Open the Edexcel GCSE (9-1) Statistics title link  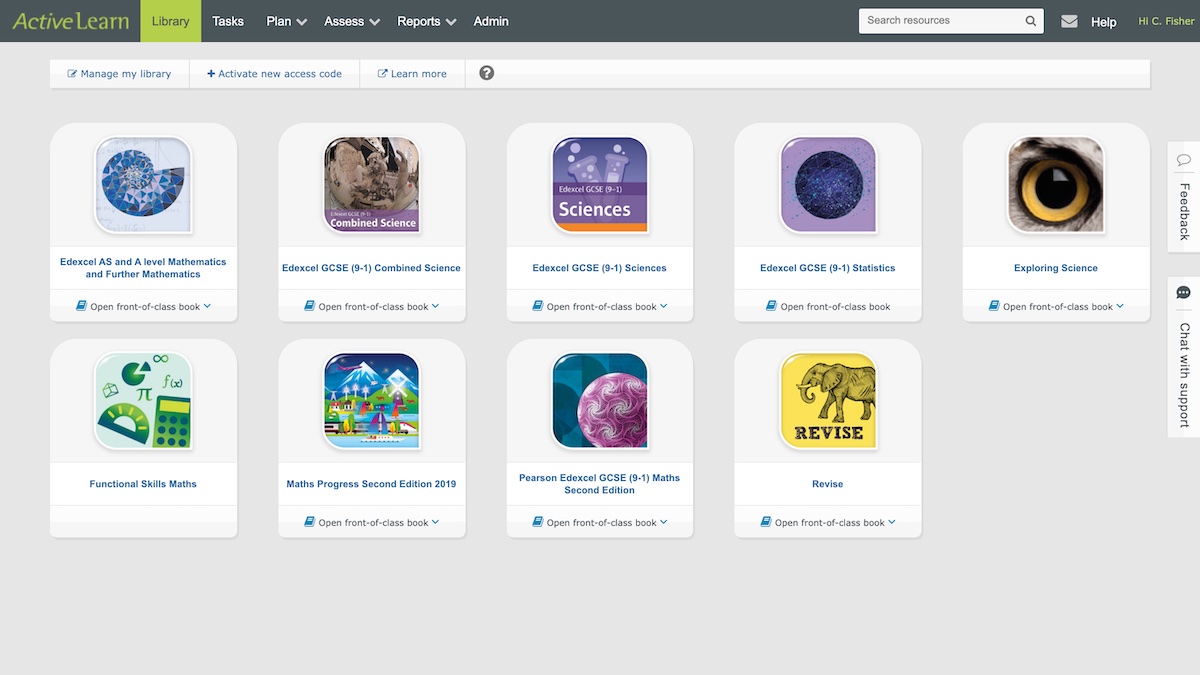[x=828, y=268]
